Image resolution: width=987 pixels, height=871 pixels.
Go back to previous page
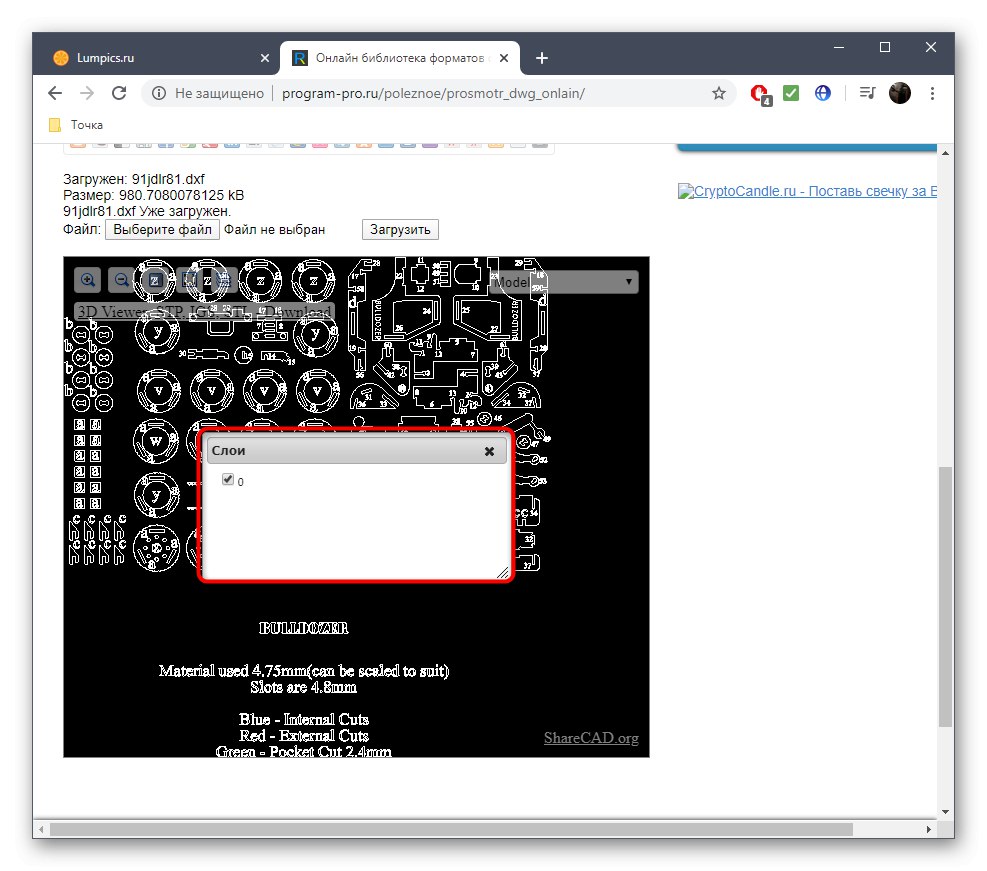(x=55, y=93)
